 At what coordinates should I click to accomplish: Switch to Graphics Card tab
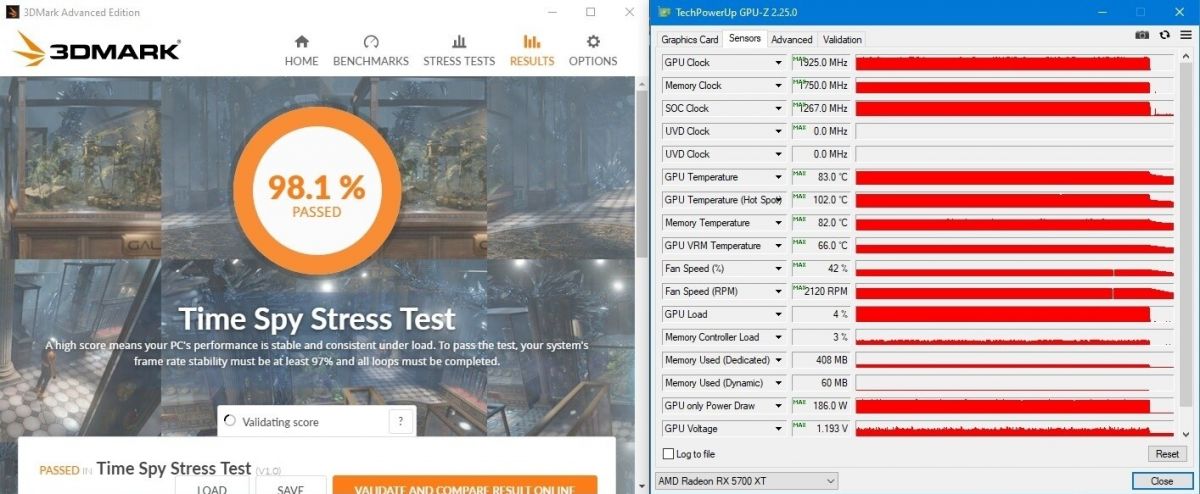click(690, 40)
